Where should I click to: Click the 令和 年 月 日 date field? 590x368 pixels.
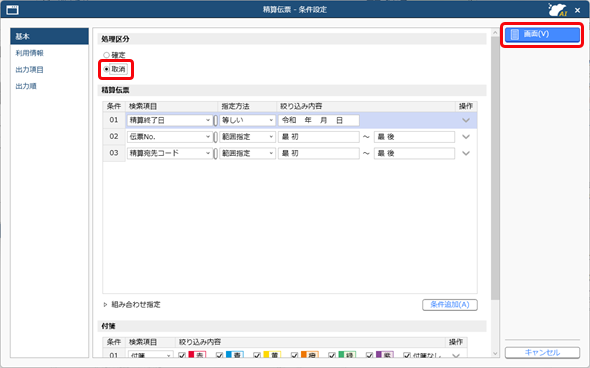point(319,120)
